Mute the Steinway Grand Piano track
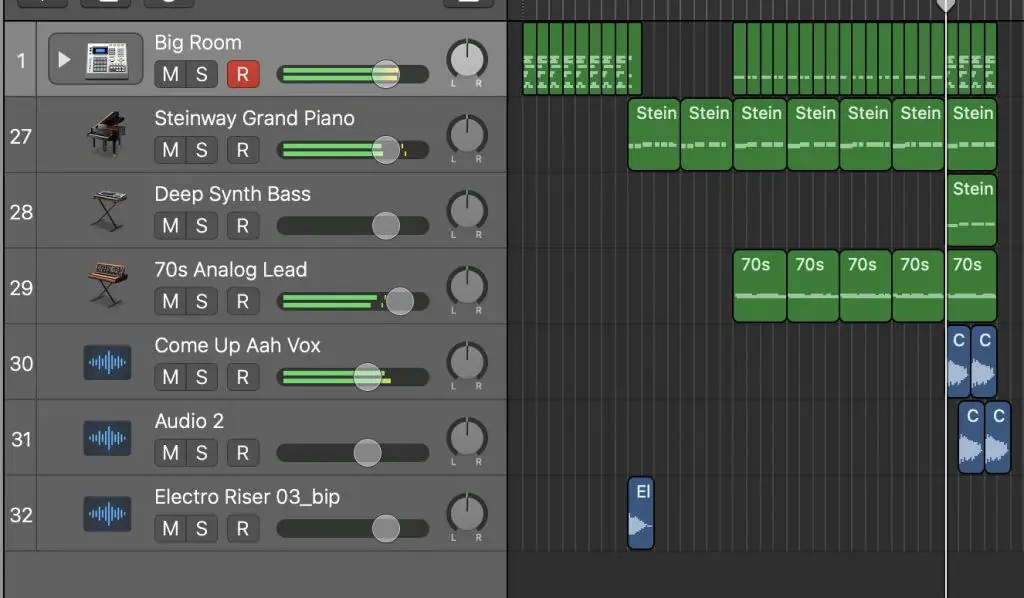Screen dimensions: 1024x598 pyautogui.click(x=170, y=150)
